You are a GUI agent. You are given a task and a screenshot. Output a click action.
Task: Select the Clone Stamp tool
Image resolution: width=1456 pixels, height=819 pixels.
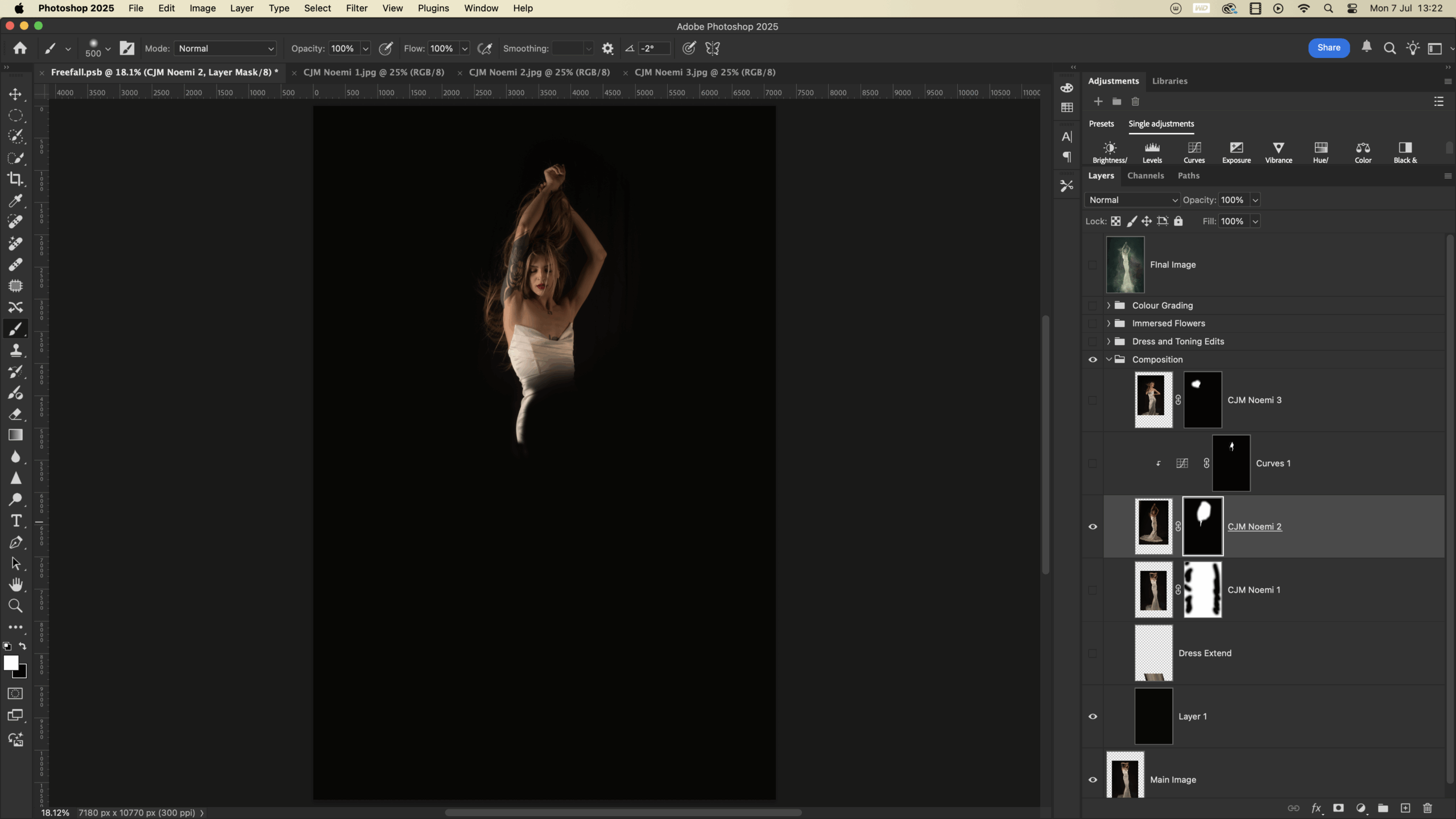pyautogui.click(x=15, y=350)
